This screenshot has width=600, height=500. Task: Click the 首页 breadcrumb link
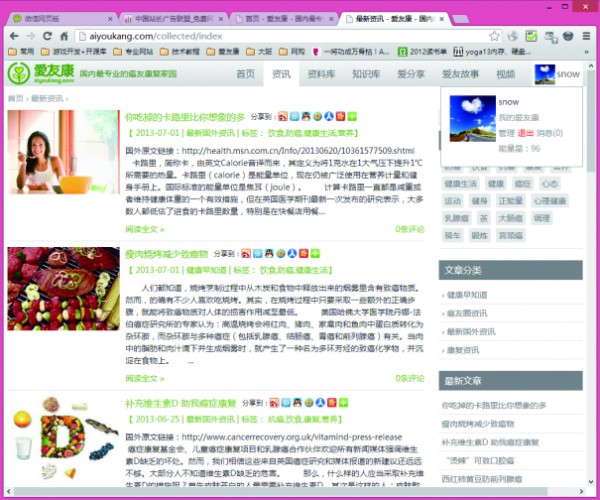16,98
